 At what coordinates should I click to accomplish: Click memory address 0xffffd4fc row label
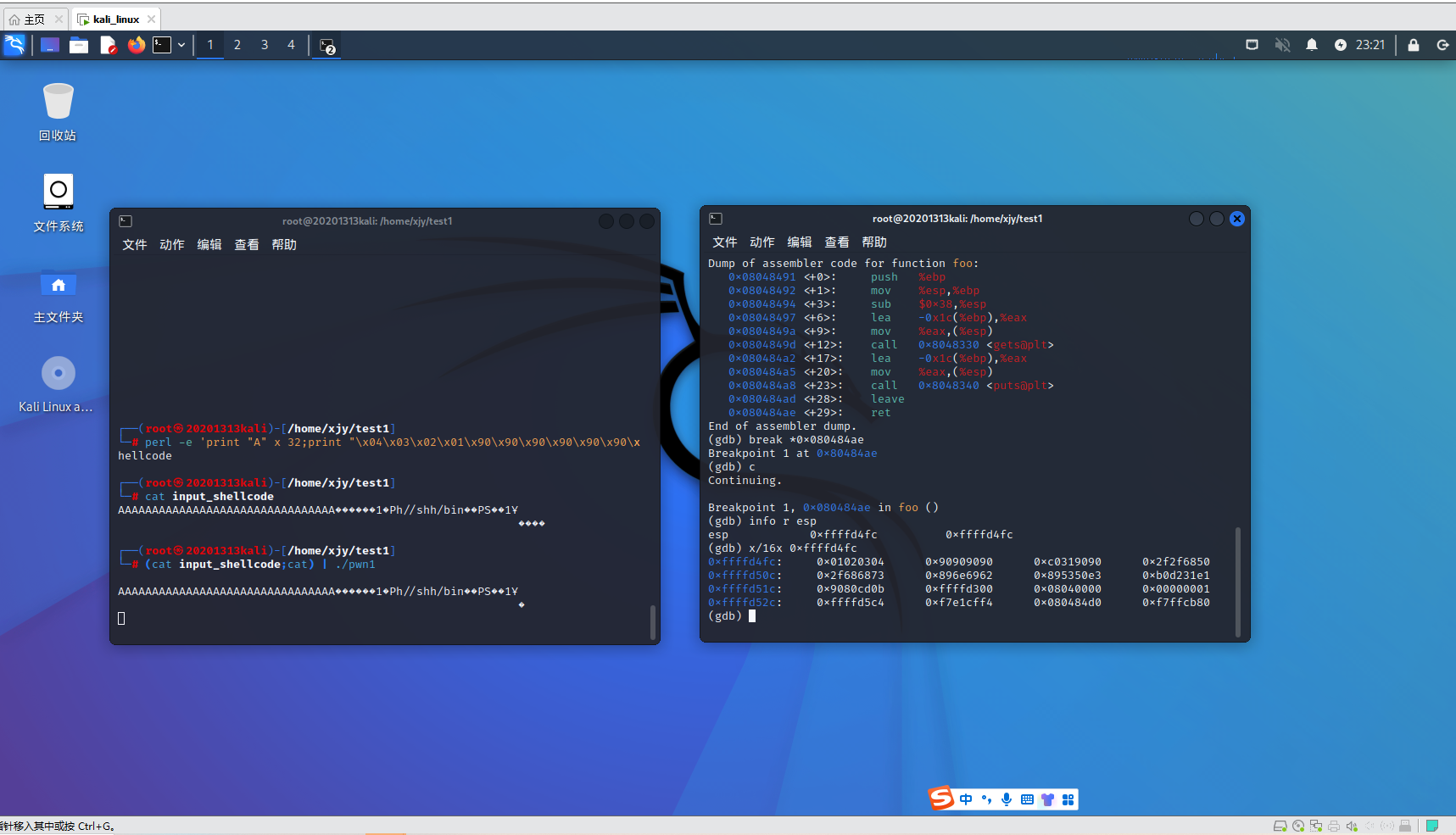[x=745, y=562]
